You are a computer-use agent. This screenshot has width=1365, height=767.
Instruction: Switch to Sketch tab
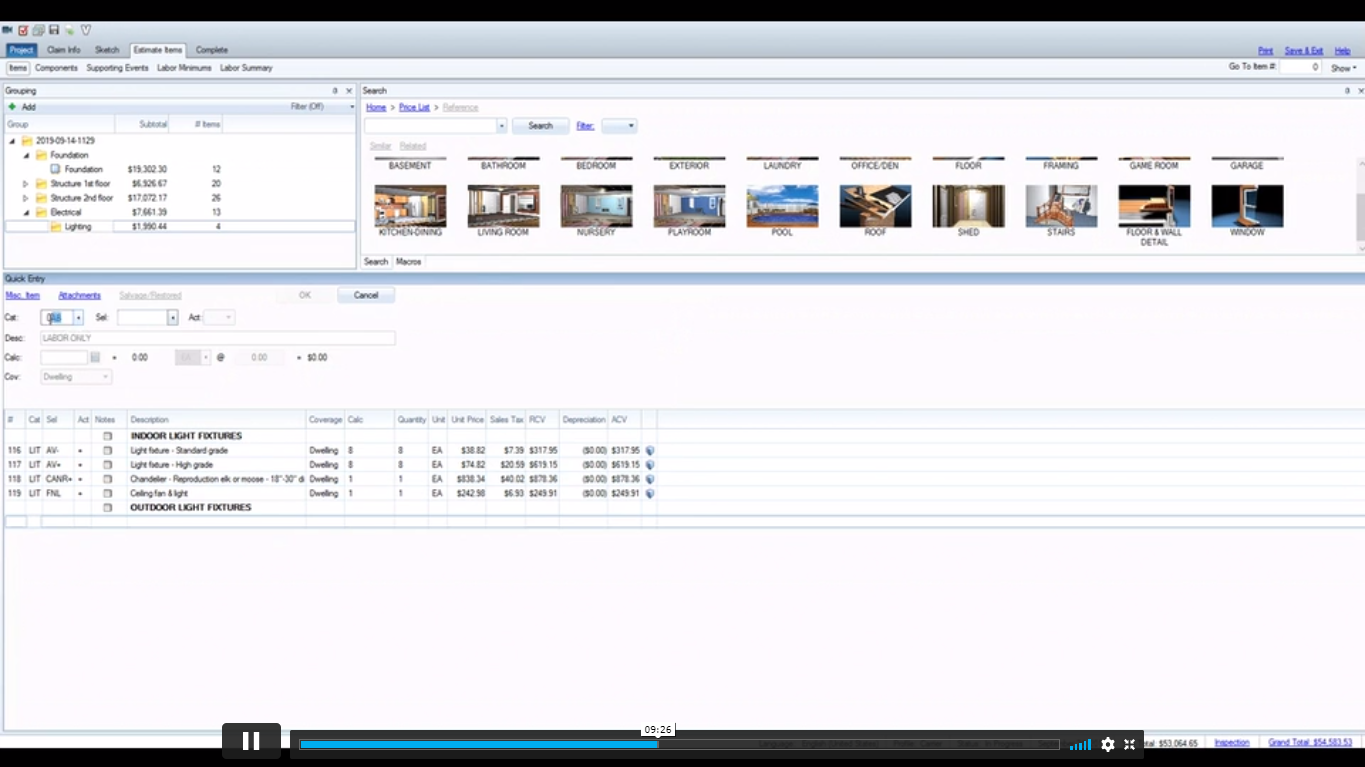107,50
